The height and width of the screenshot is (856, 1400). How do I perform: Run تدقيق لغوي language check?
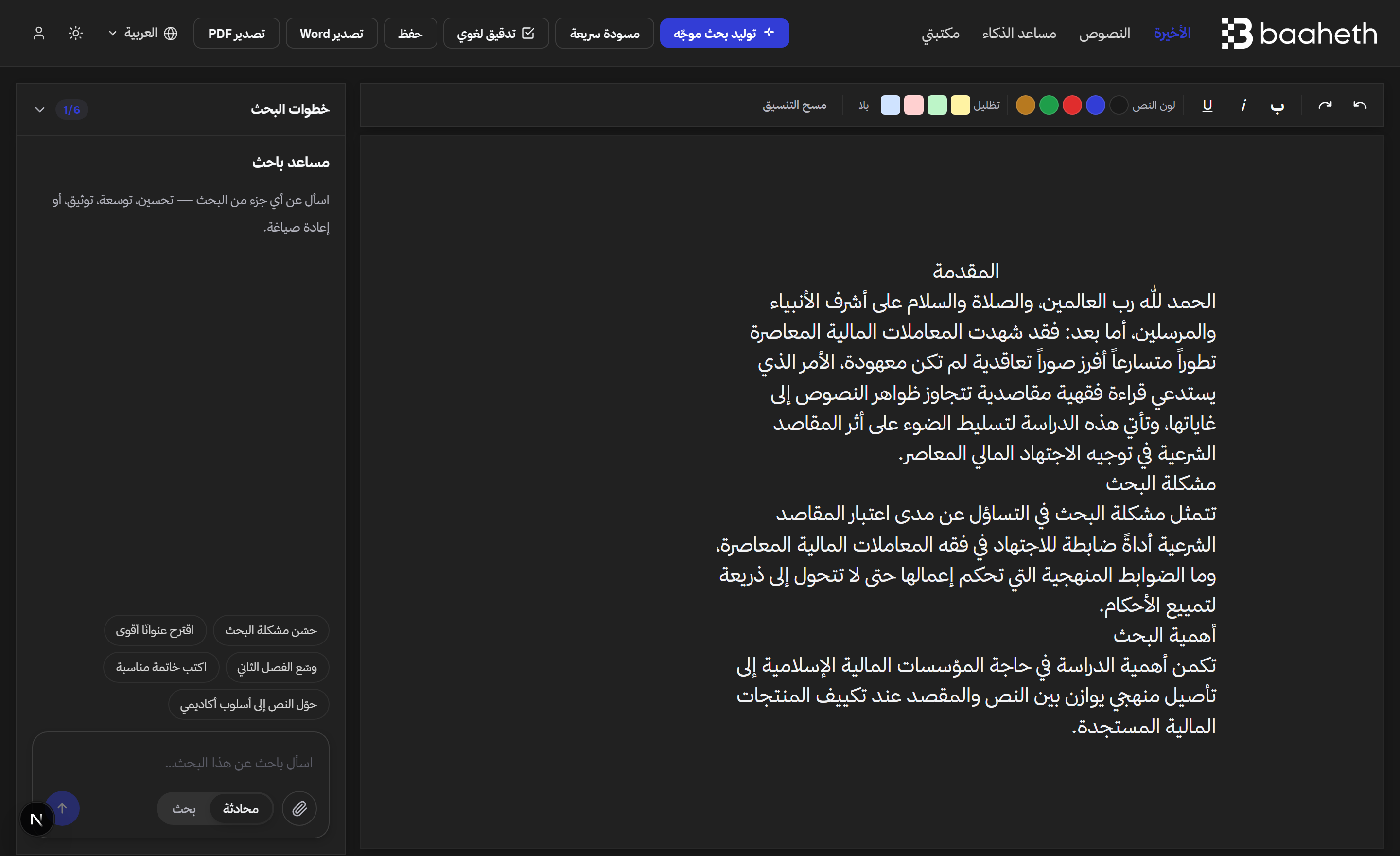click(496, 33)
